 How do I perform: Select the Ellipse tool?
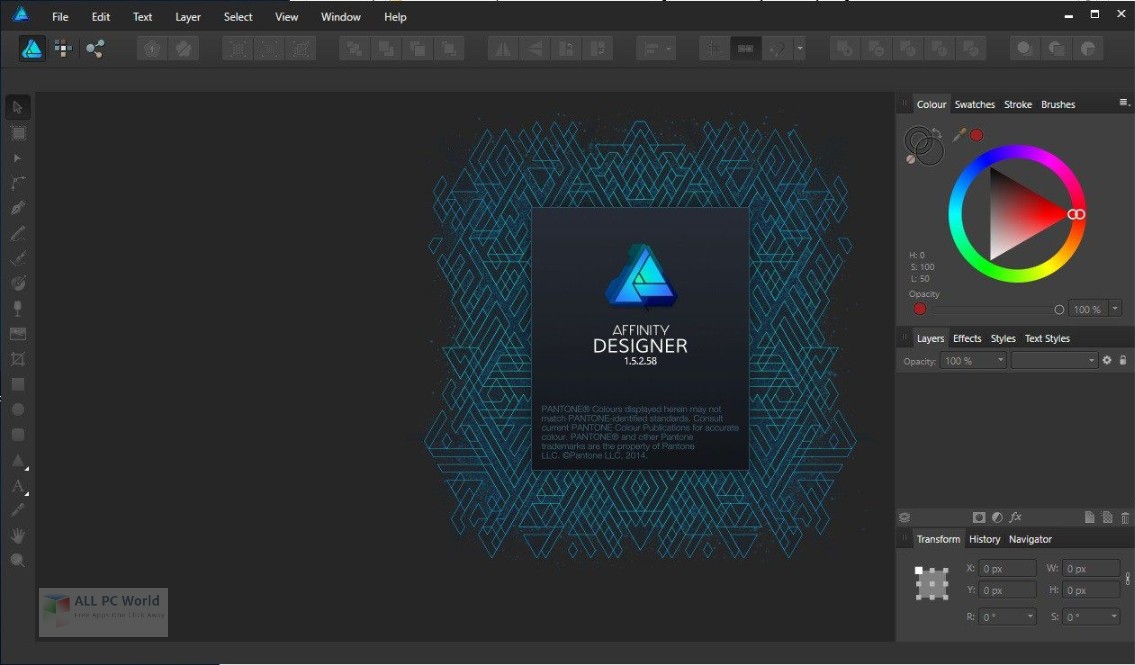pyautogui.click(x=18, y=410)
